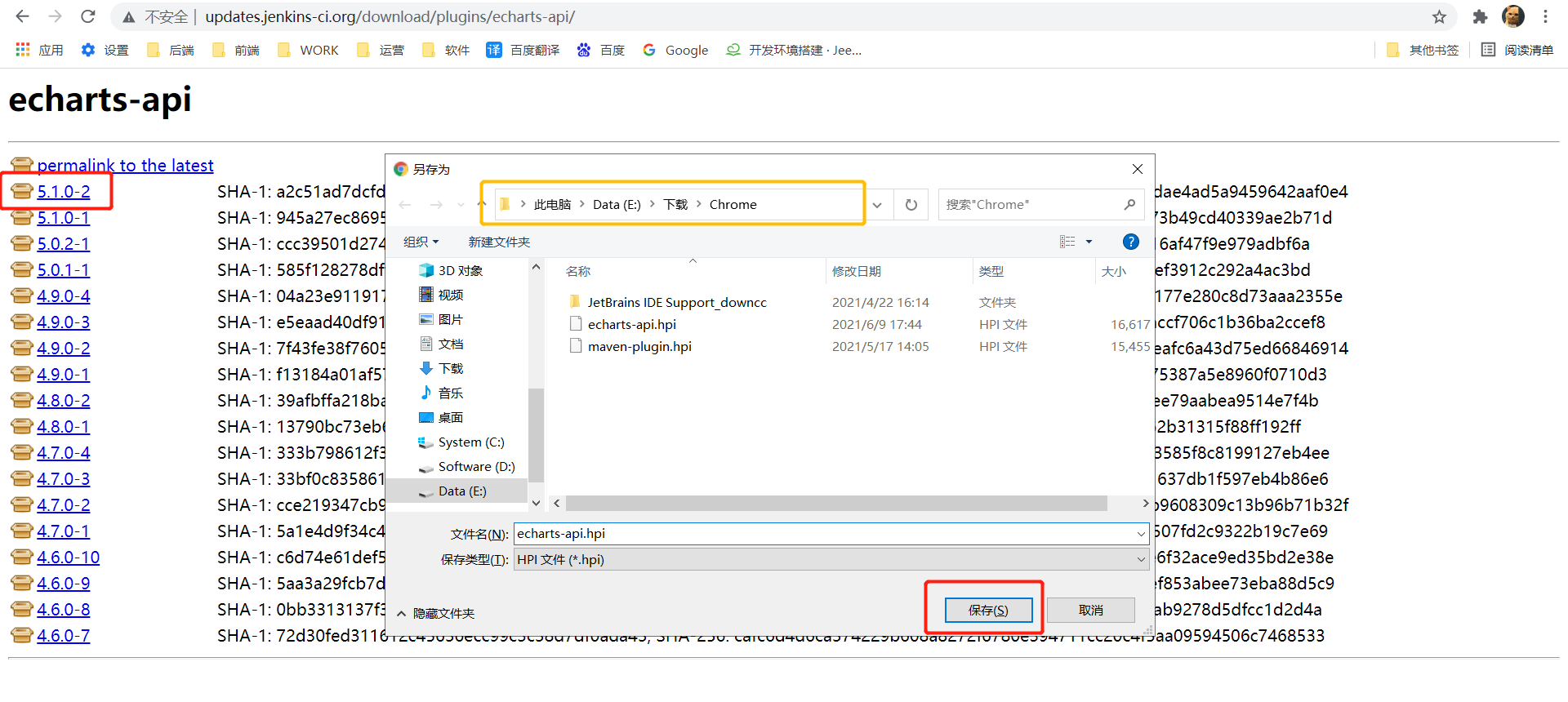Select 文档 in navigation pane
The image size is (1568, 702).
tap(441, 344)
